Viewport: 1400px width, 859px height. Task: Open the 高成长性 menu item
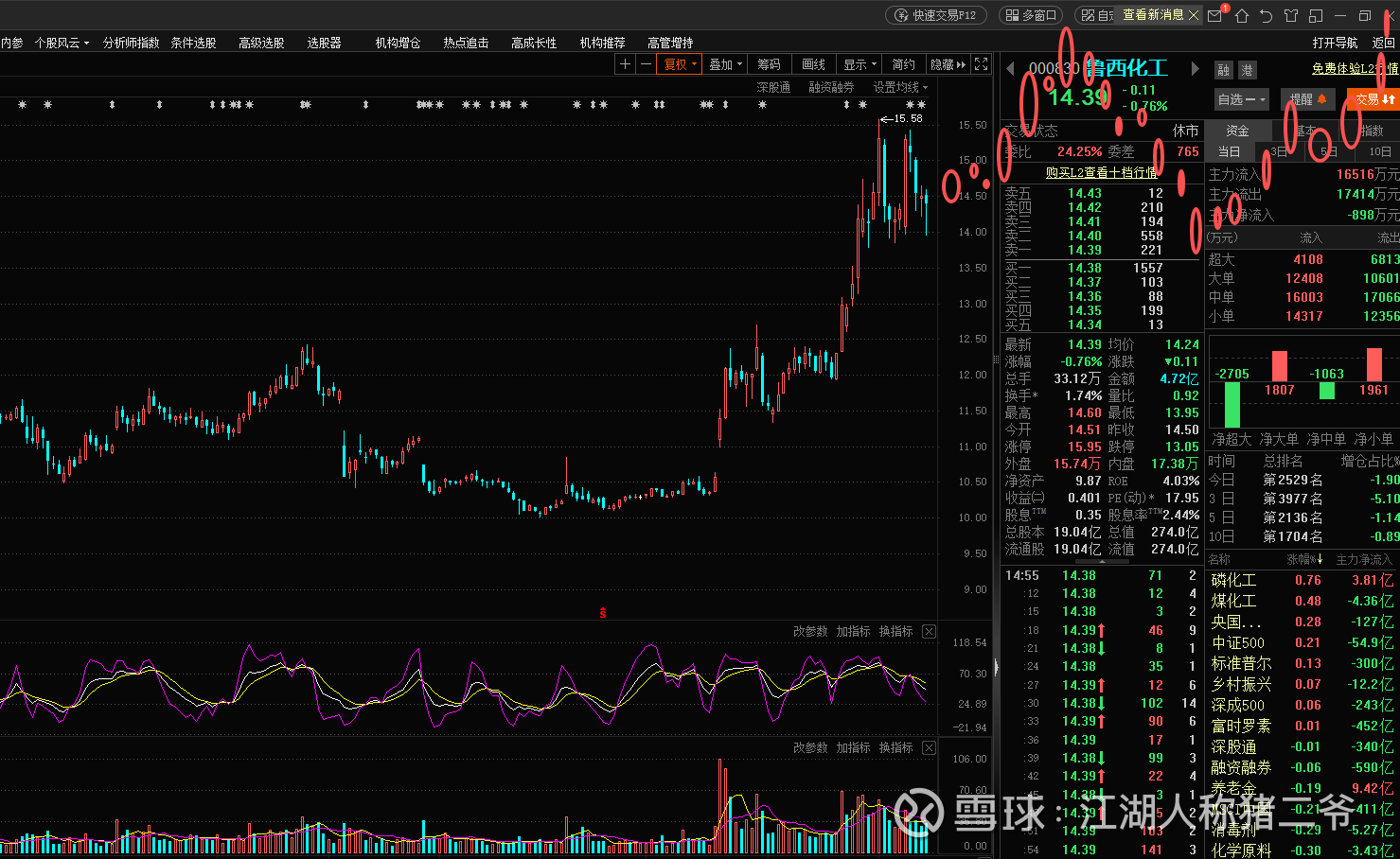534,43
